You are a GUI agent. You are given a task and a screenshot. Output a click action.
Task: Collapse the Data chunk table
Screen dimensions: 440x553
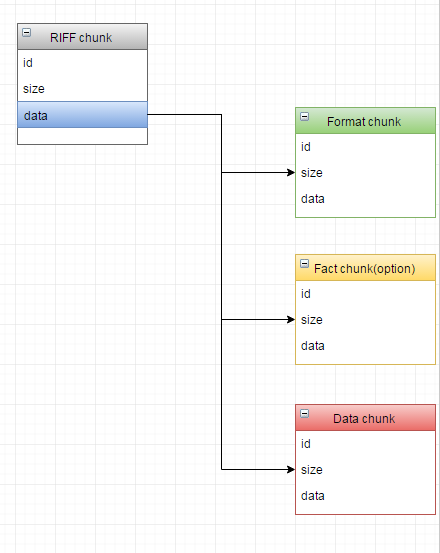(x=305, y=413)
